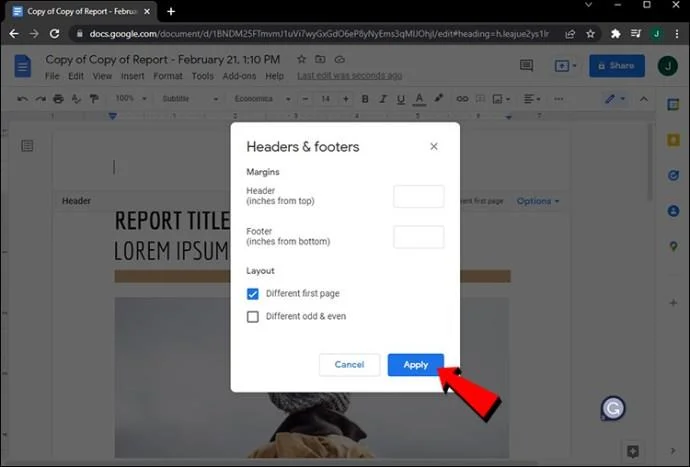Screen dimensions: 690x467
Task: Toggle bold formatting
Action: (365, 99)
